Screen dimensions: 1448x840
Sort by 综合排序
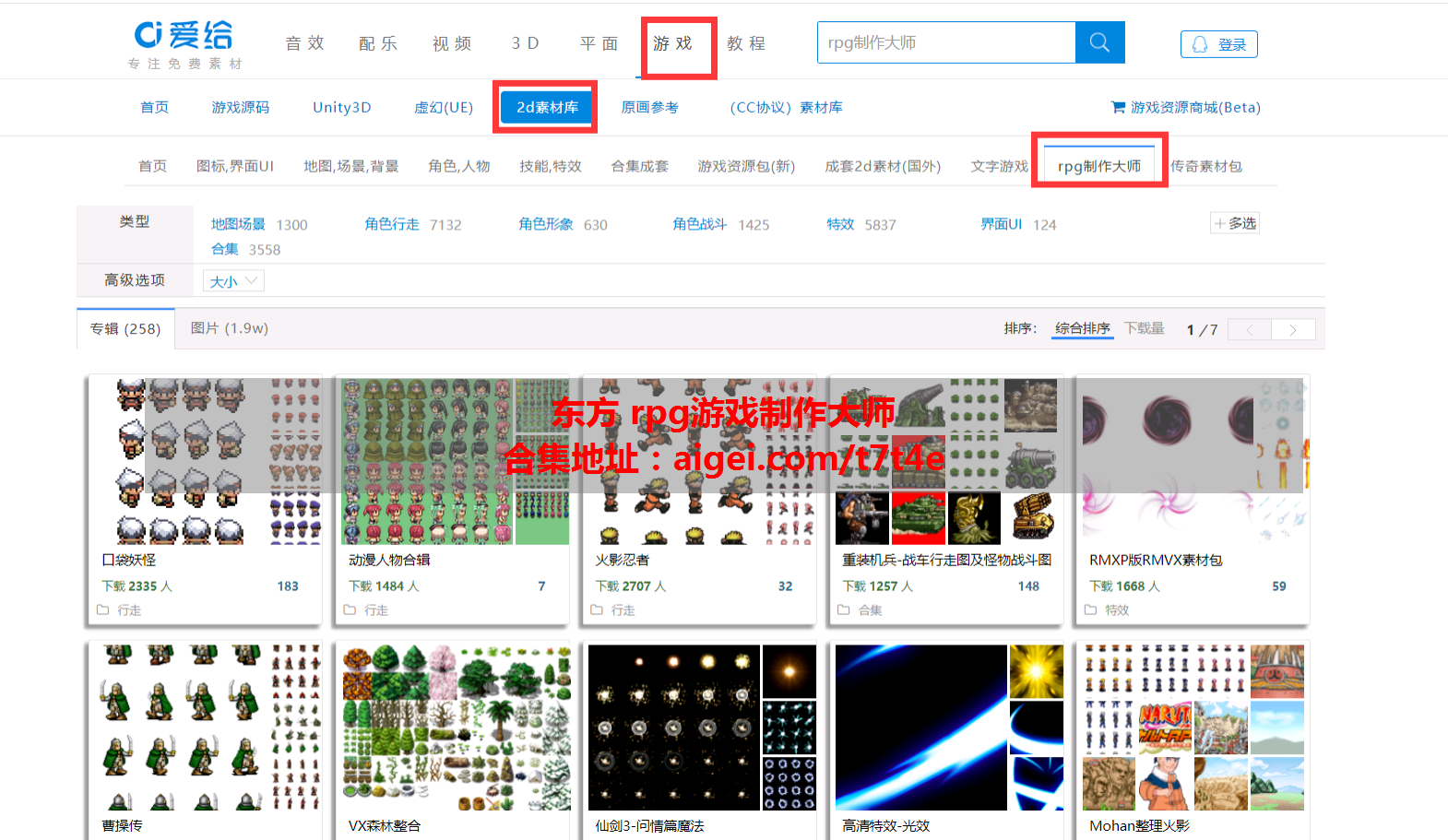click(1083, 328)
